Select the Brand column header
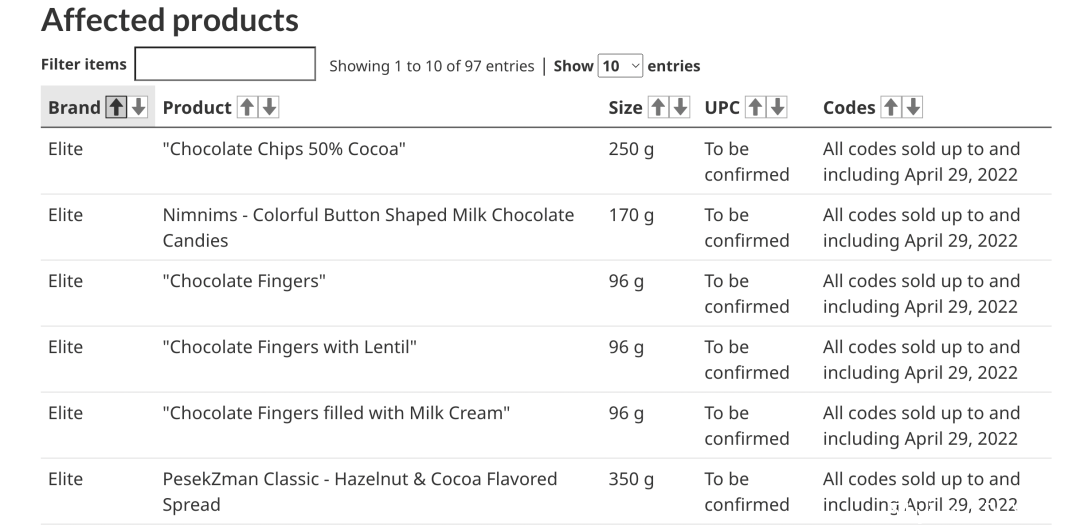Image resolution: width=1080 pixels, height=529 pixels. (x=98, y=107)
